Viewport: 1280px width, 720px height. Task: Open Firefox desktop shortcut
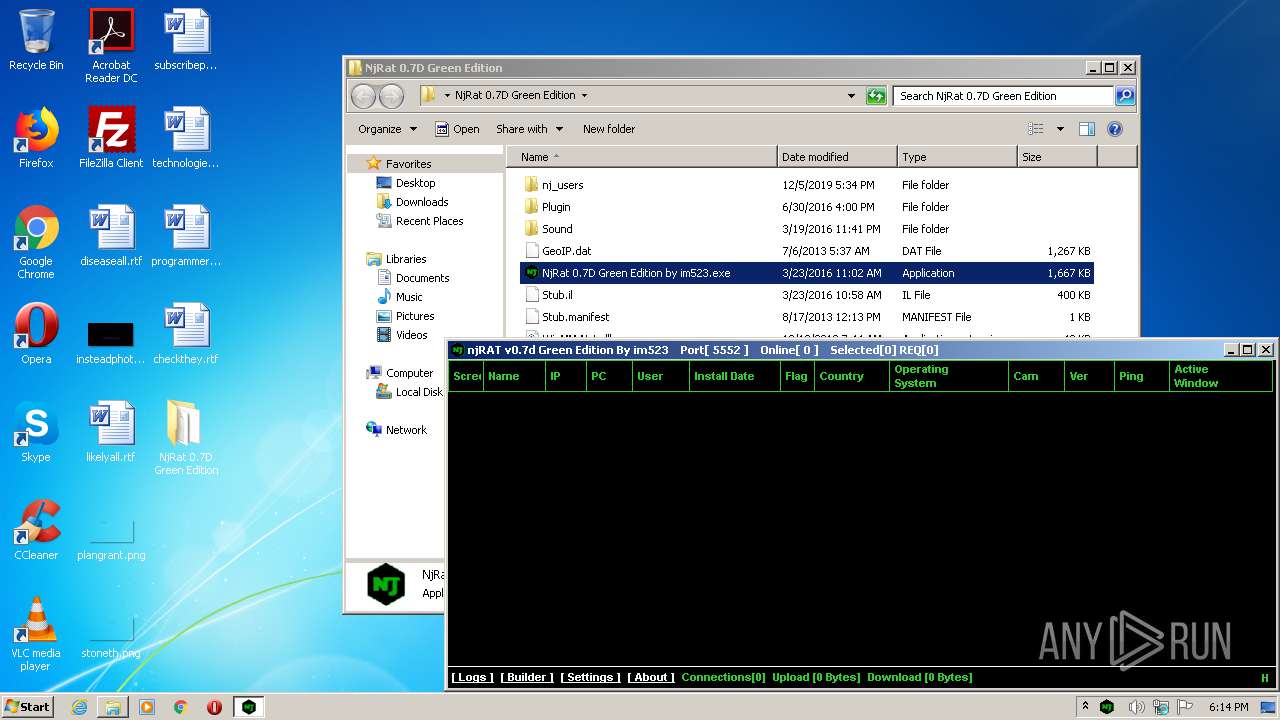click(x=36, y=138)
